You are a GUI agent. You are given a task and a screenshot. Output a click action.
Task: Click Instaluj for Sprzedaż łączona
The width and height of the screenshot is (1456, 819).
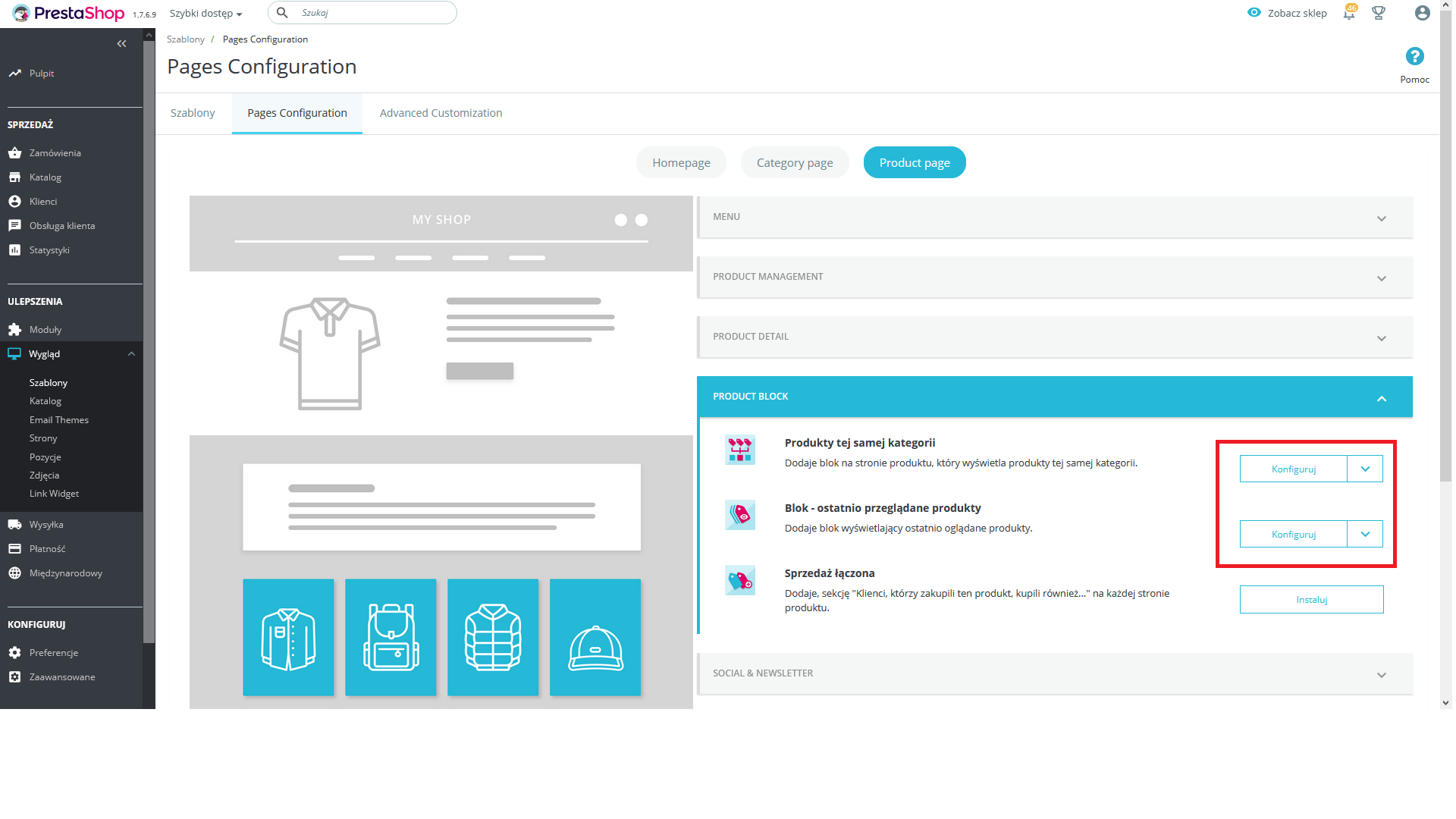[1311, 600]
